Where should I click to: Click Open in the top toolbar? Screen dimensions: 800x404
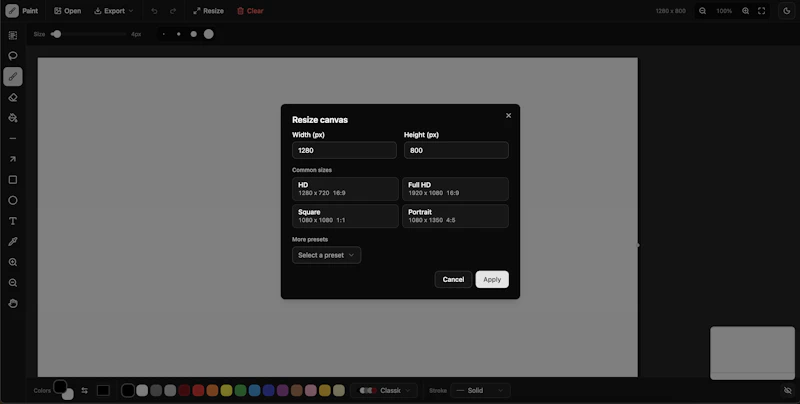[67, 11]
